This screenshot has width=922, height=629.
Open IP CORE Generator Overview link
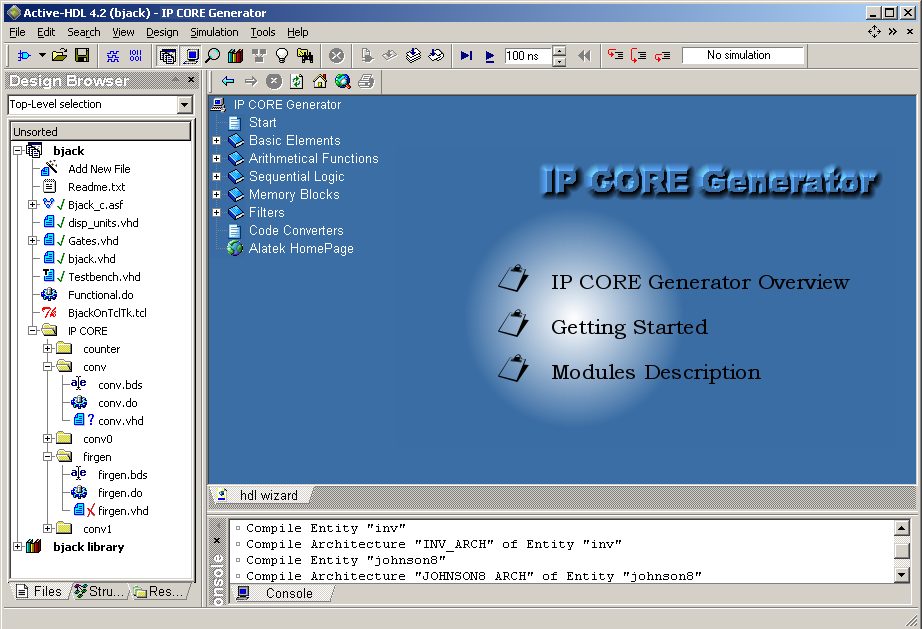click(700, 282)
